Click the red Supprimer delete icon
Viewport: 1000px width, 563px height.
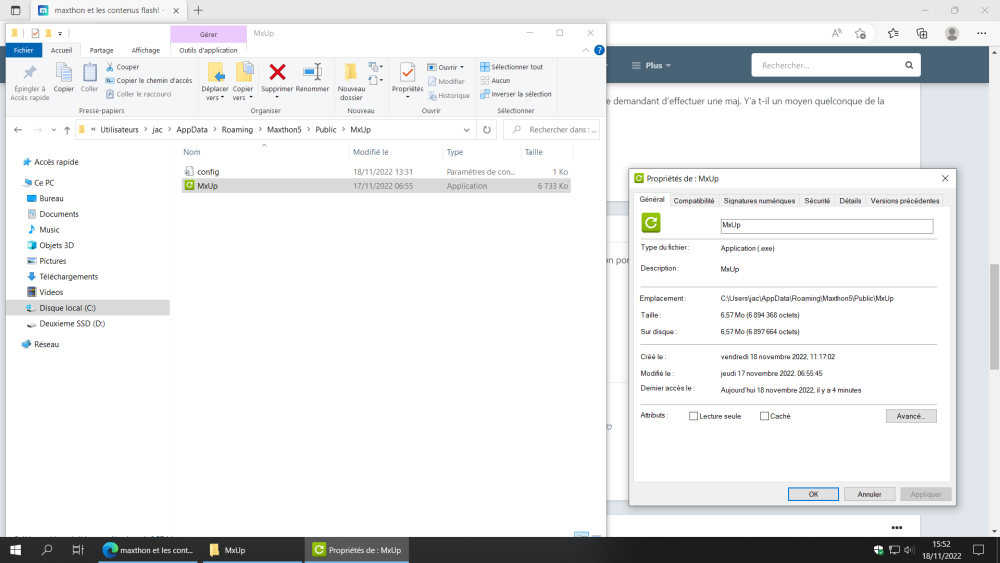[x=278, y=72]
